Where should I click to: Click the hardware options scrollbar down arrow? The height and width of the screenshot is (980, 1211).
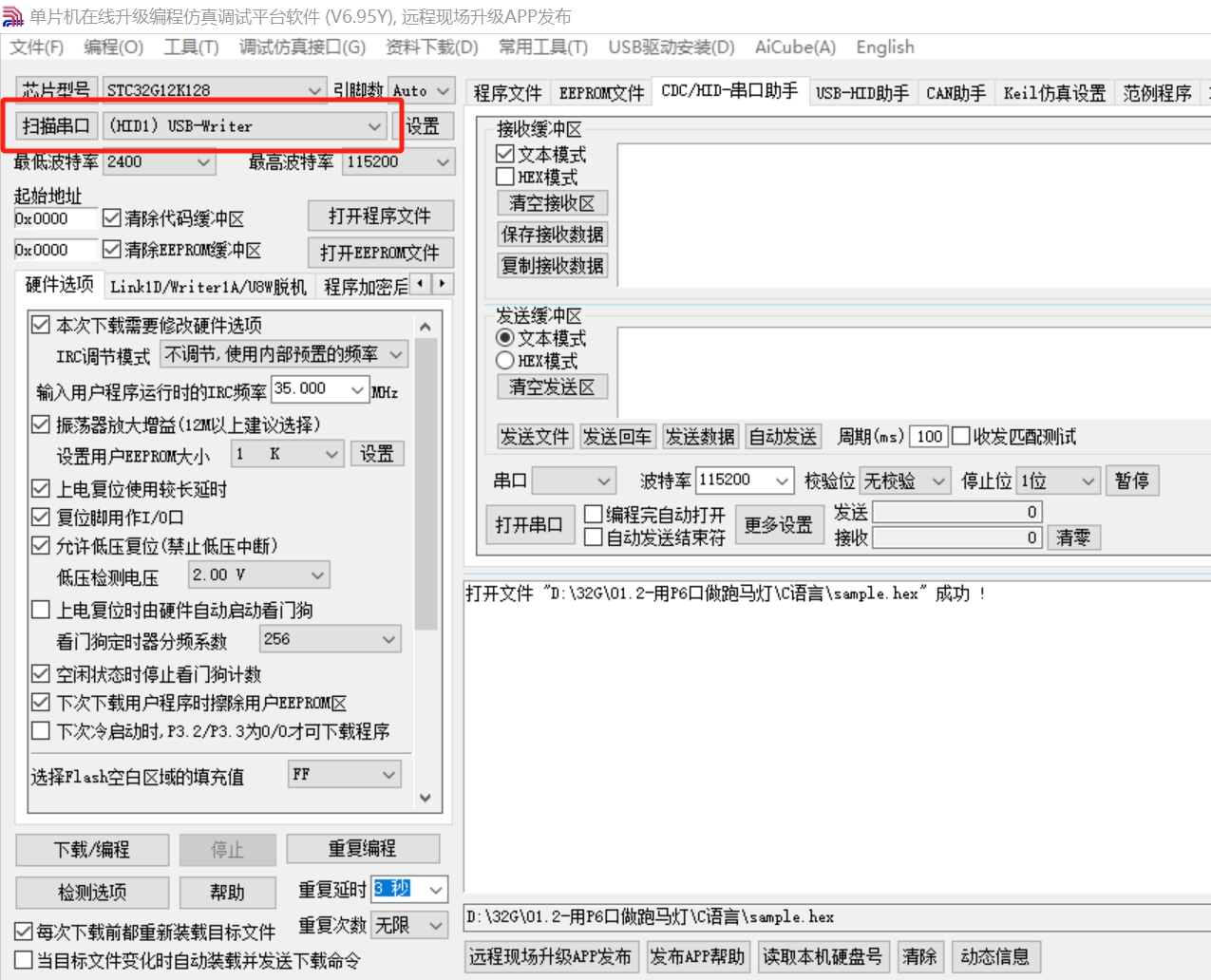click(x=426, y=799)
